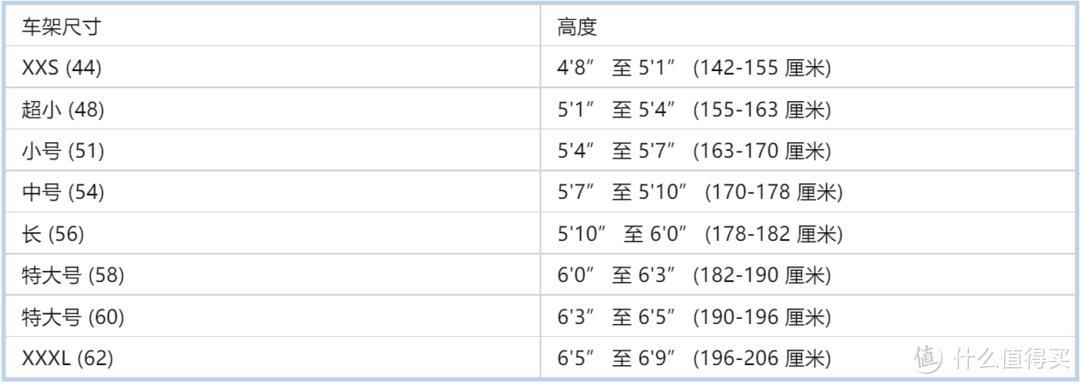
Task: Click the 142-155 厘米 height cell
Action: 807,67
